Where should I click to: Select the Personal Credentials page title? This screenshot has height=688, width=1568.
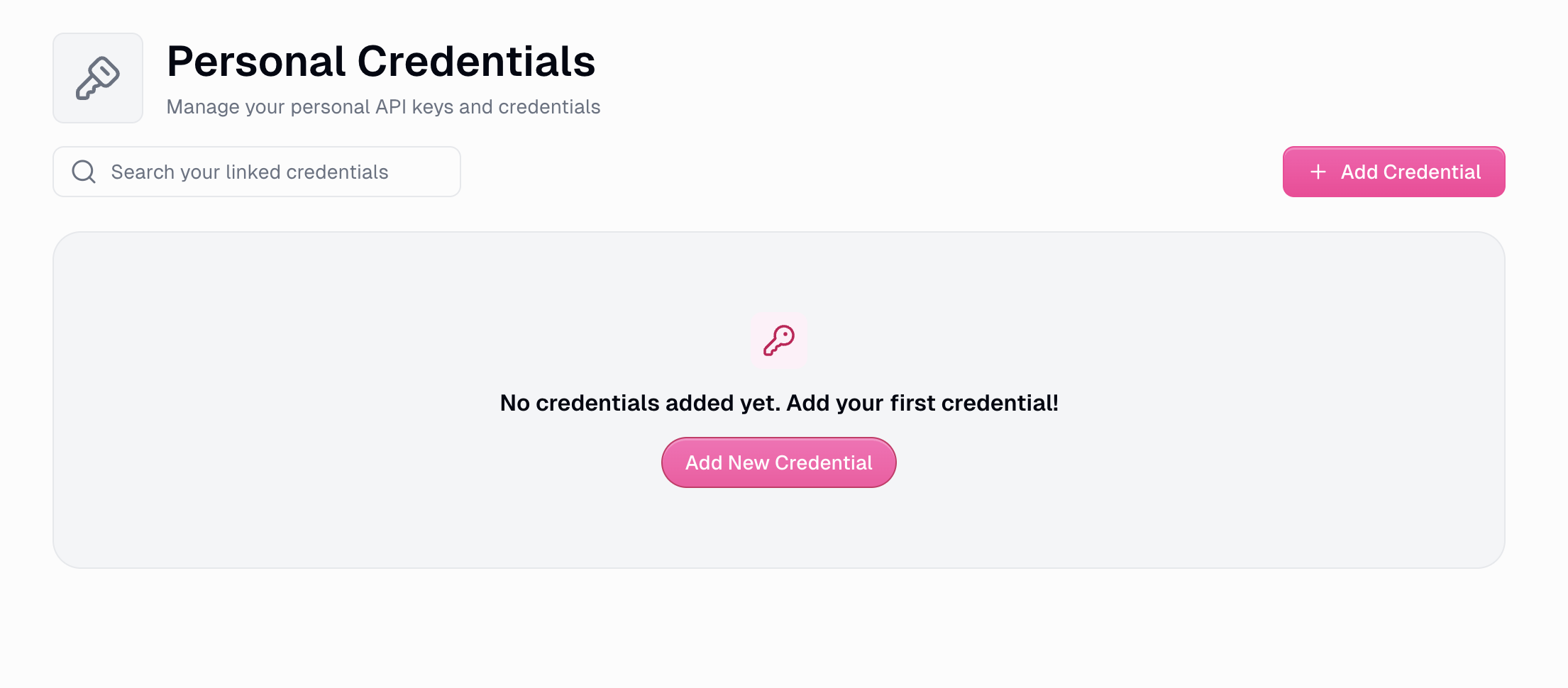pos(381,62)
